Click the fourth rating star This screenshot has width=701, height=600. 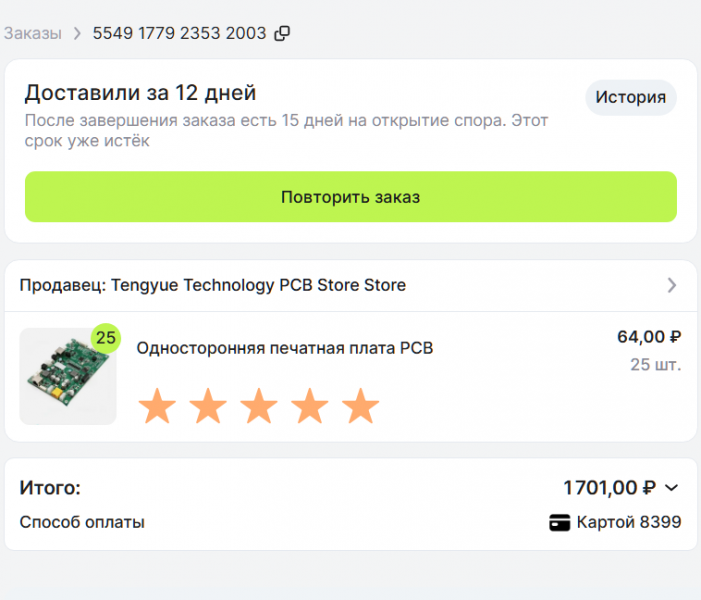pos(310,407)
